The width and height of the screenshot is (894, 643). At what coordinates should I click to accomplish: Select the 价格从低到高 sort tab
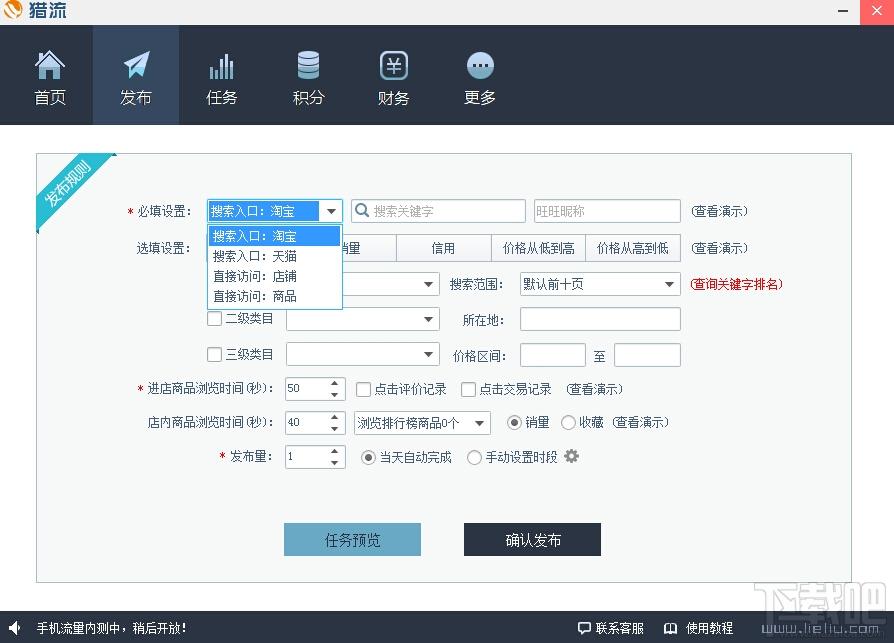click(x=538, y=249)
